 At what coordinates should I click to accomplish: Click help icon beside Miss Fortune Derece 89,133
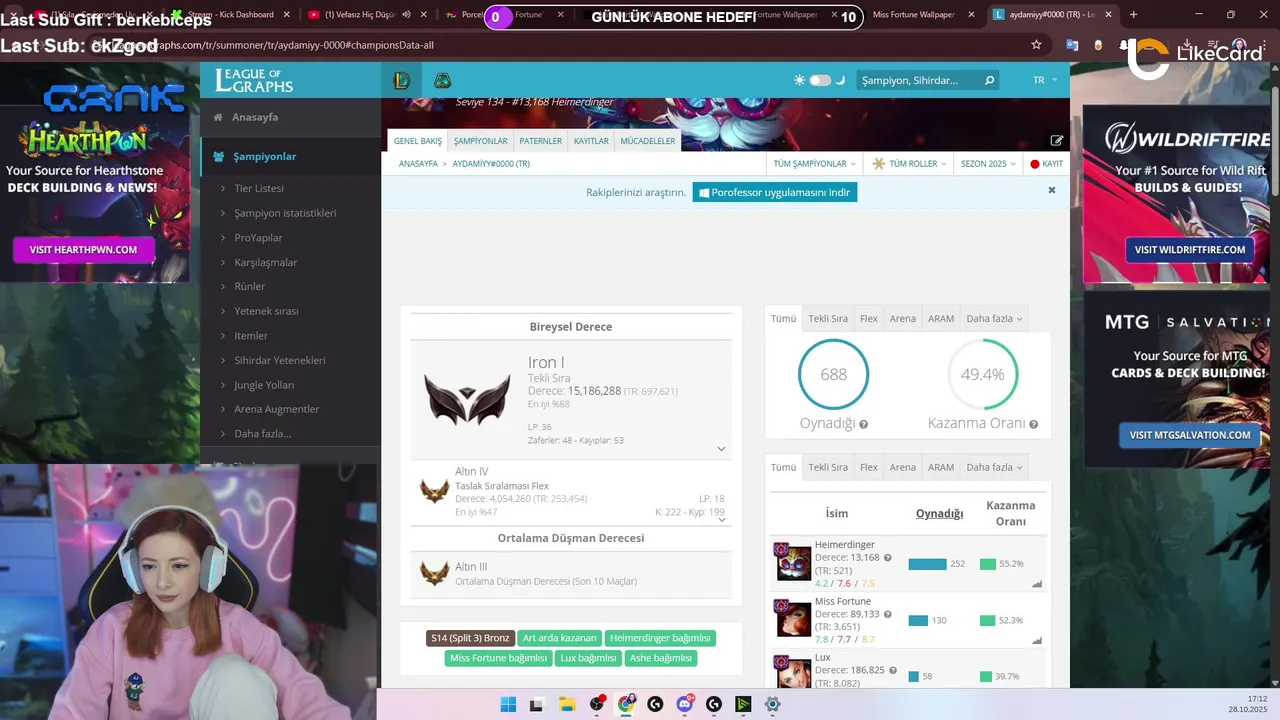point(887,615)
